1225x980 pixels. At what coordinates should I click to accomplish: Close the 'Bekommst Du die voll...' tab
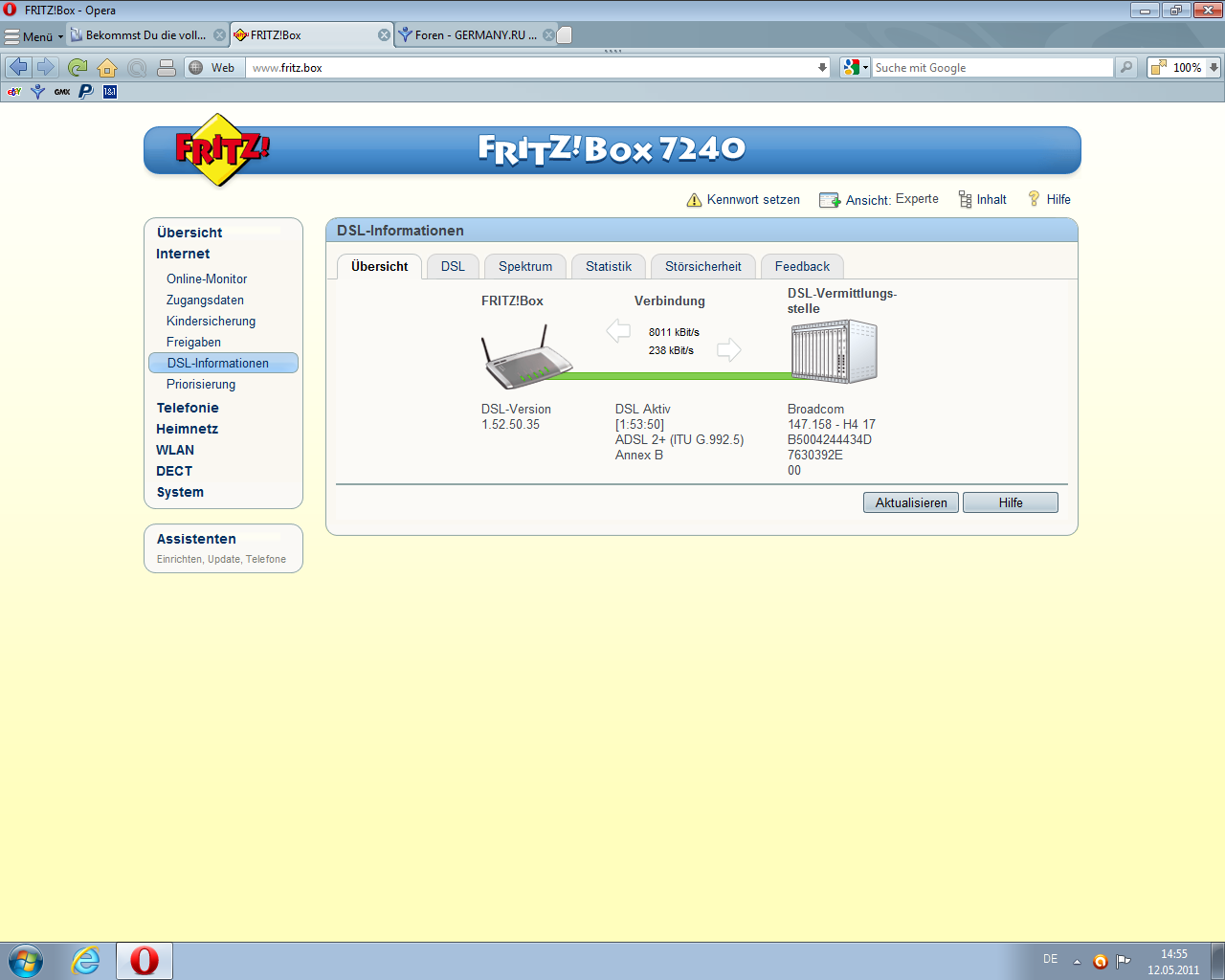pos(219,35)
